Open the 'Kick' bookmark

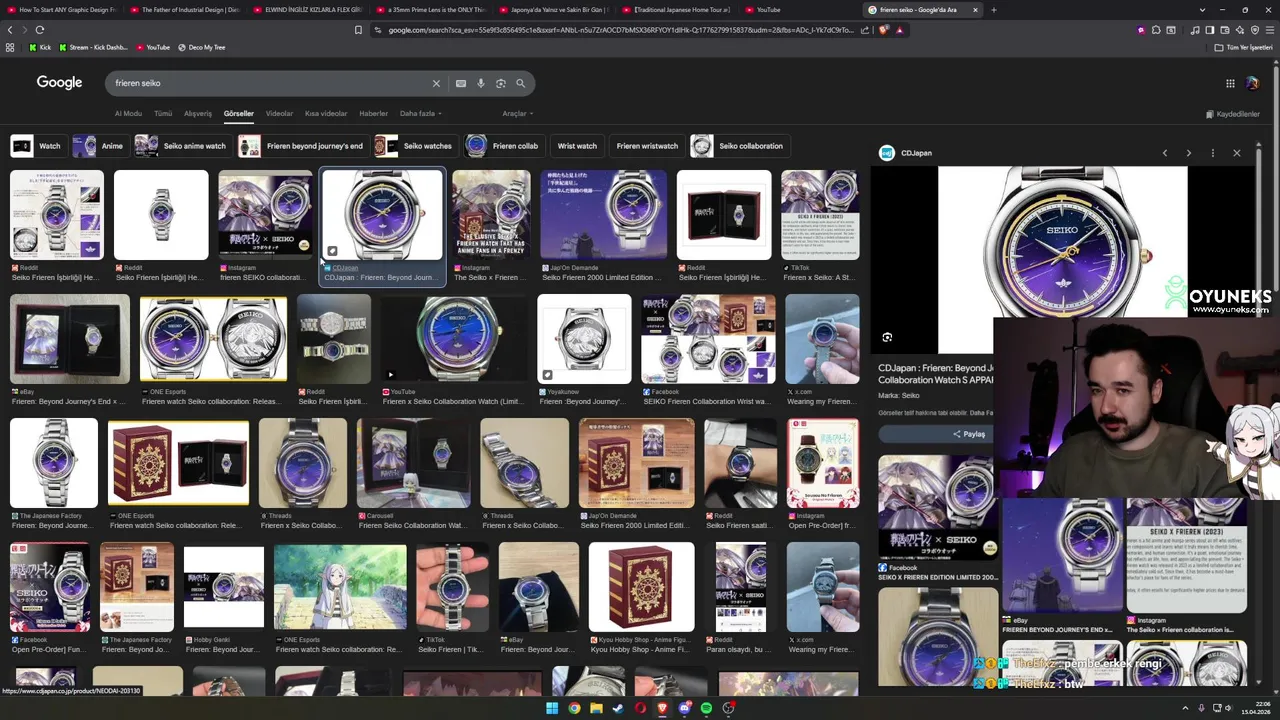click(x=40, y=47)
